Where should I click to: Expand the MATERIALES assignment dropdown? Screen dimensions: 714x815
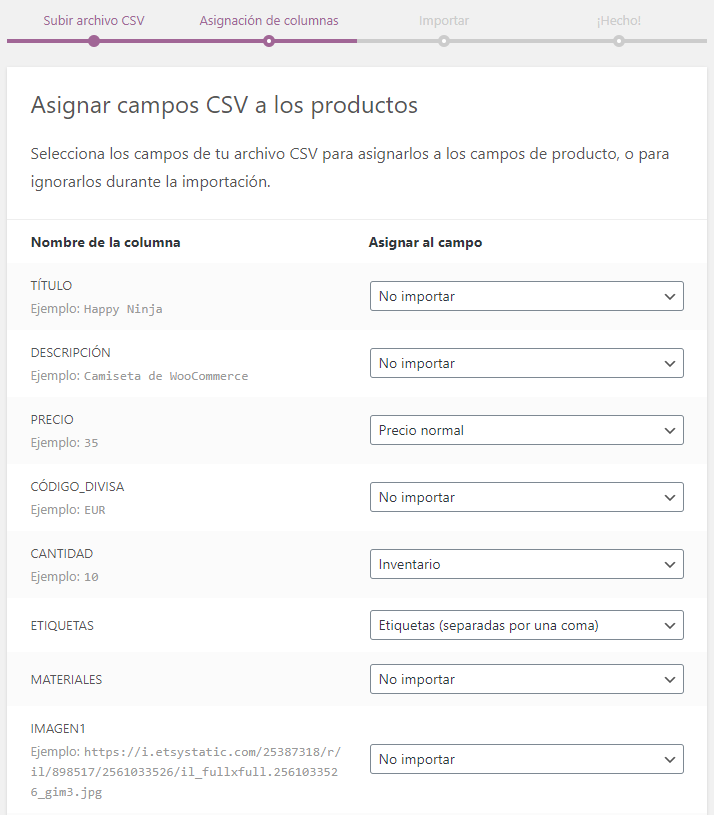(x=526, y=679)
